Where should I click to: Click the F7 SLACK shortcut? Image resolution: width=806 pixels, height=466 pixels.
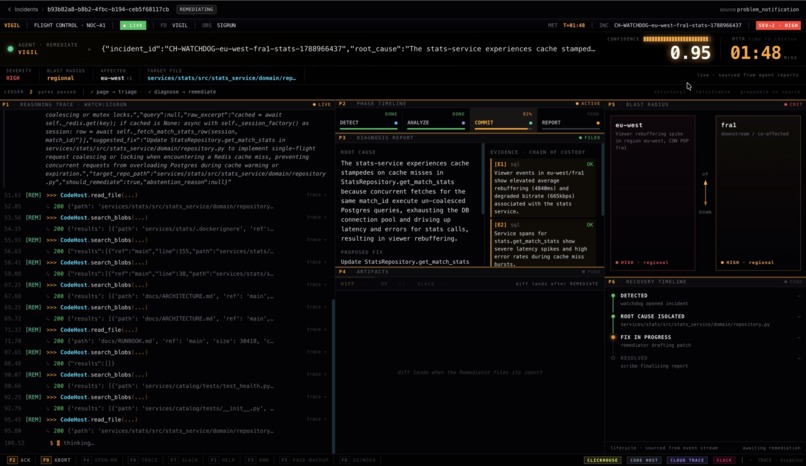(x=184, y=460)
